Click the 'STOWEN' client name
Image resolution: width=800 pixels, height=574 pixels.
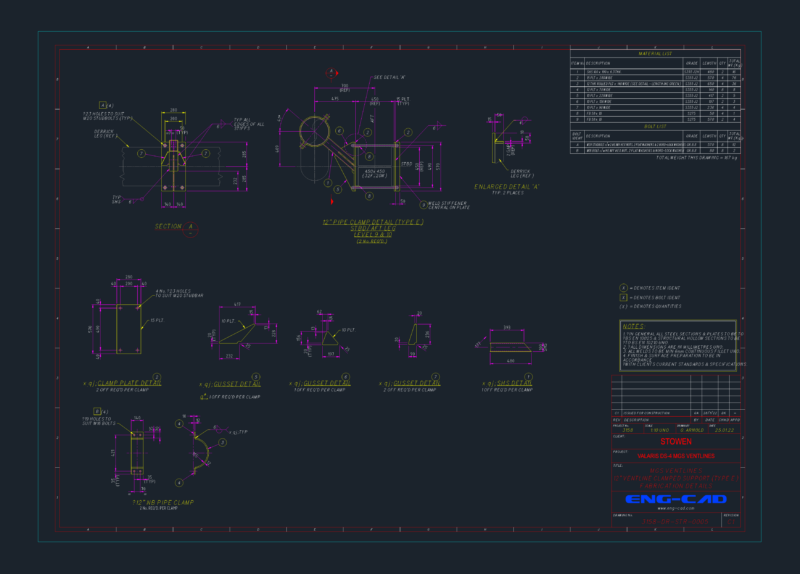pos(676,442)
